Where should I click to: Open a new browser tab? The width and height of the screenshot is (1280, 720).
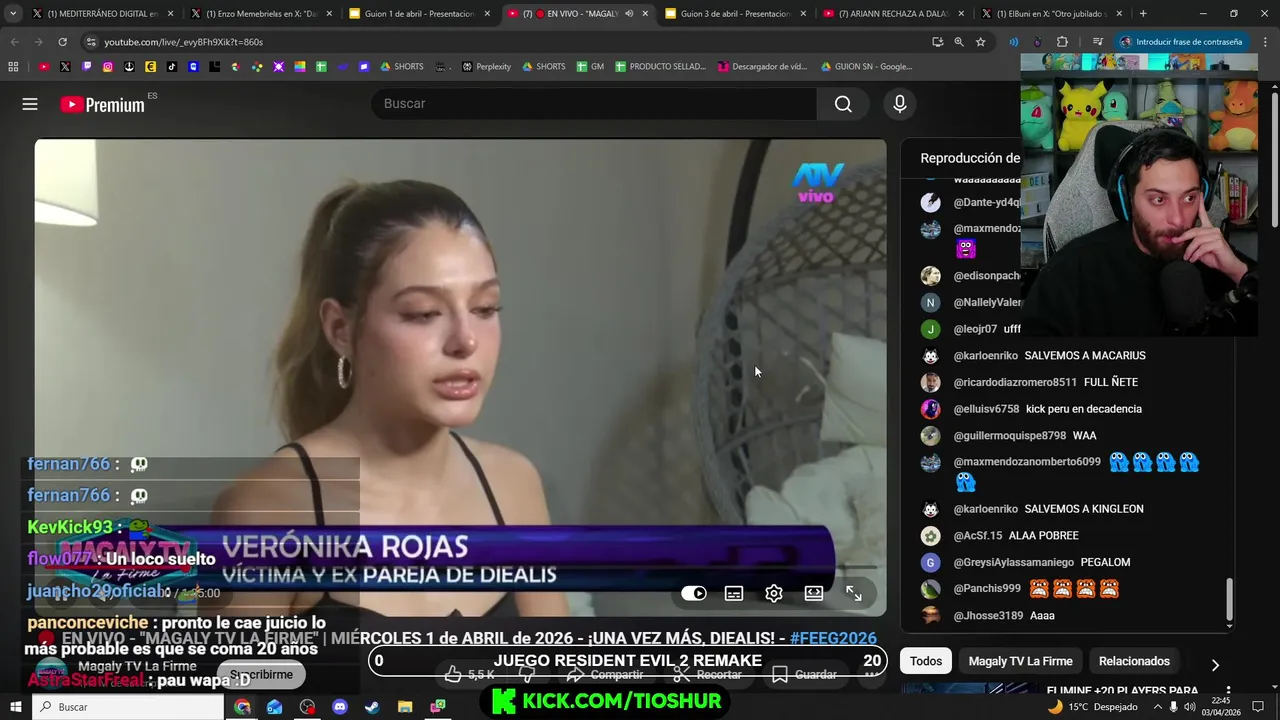click(1143, 14)
